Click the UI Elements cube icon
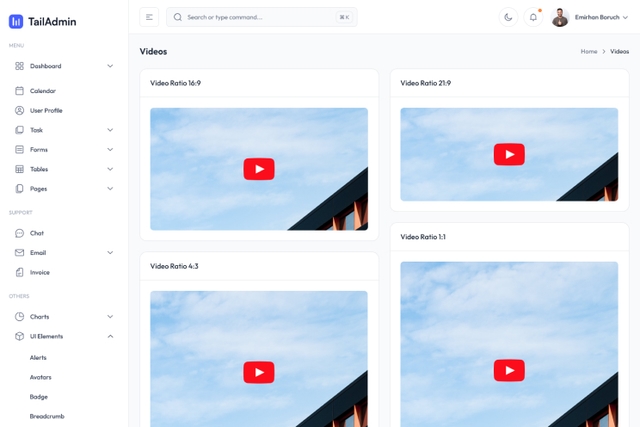 (x=19, y=336)
